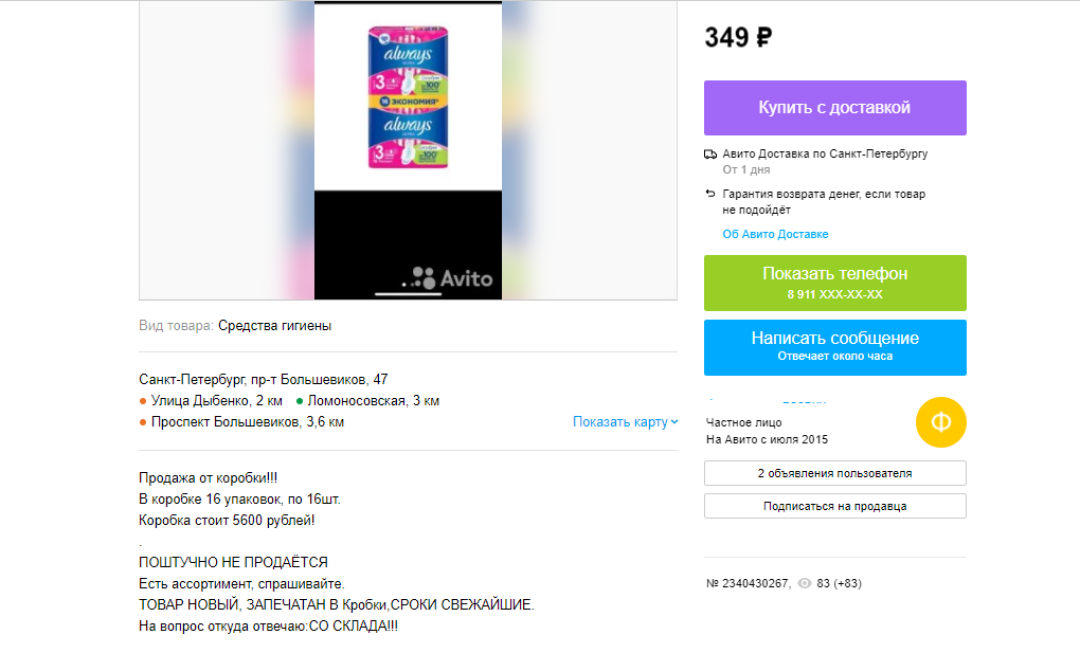The width and height of the screenshot is (1080, 653).
Task: Click orange metro dot for Проспект Большевиков
Action: click(143, 422)
